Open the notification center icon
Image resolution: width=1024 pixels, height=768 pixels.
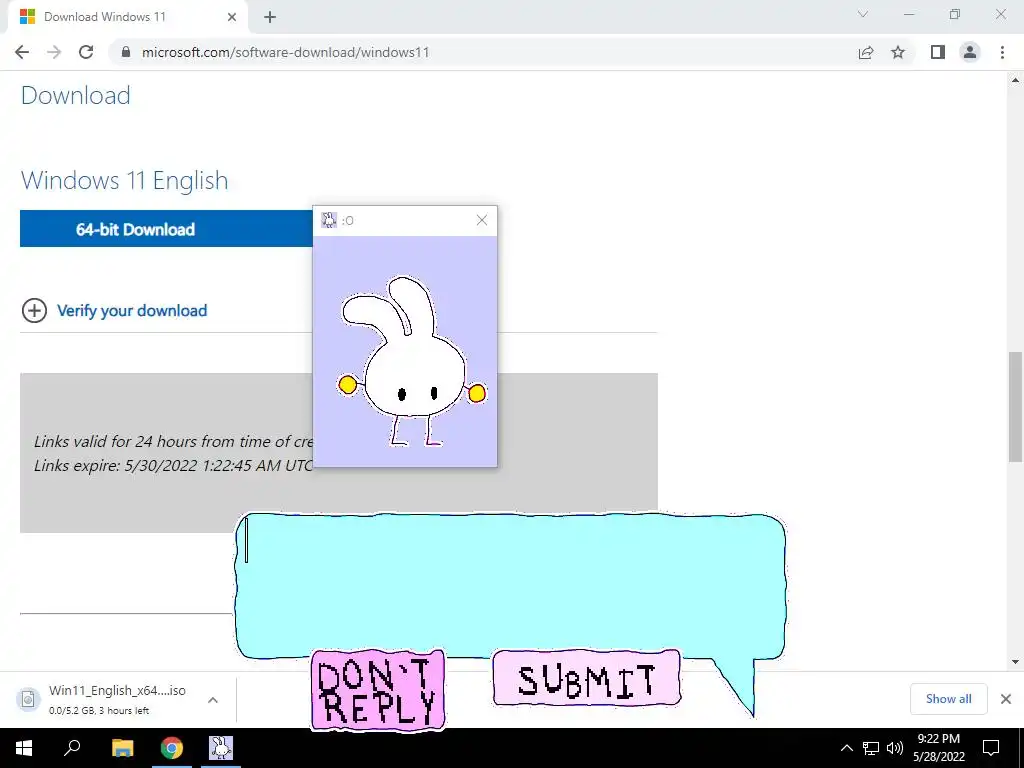coord(991,748)
